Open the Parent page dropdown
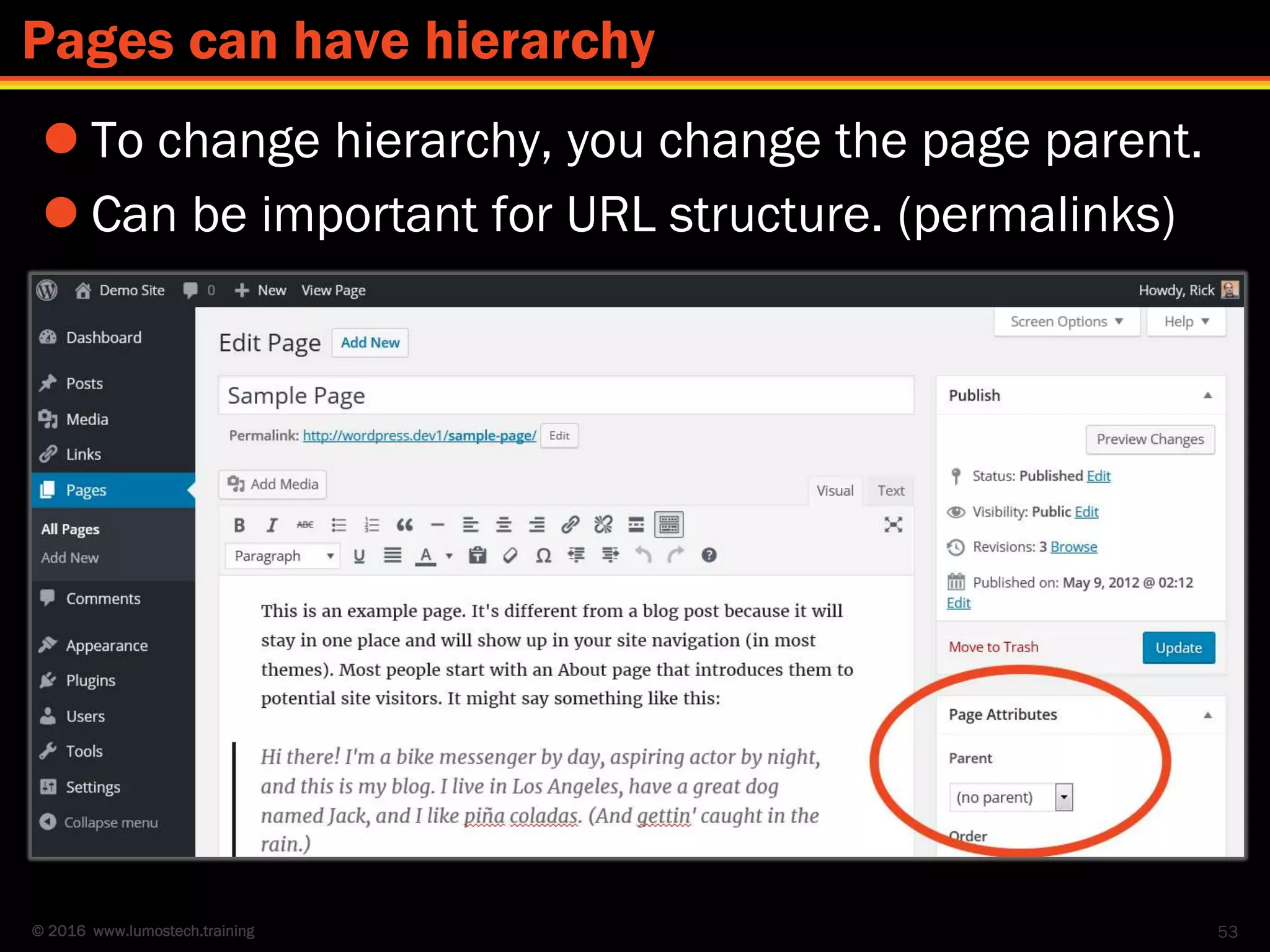Viewport: 1270px width, 952px height. [1010, 798]
